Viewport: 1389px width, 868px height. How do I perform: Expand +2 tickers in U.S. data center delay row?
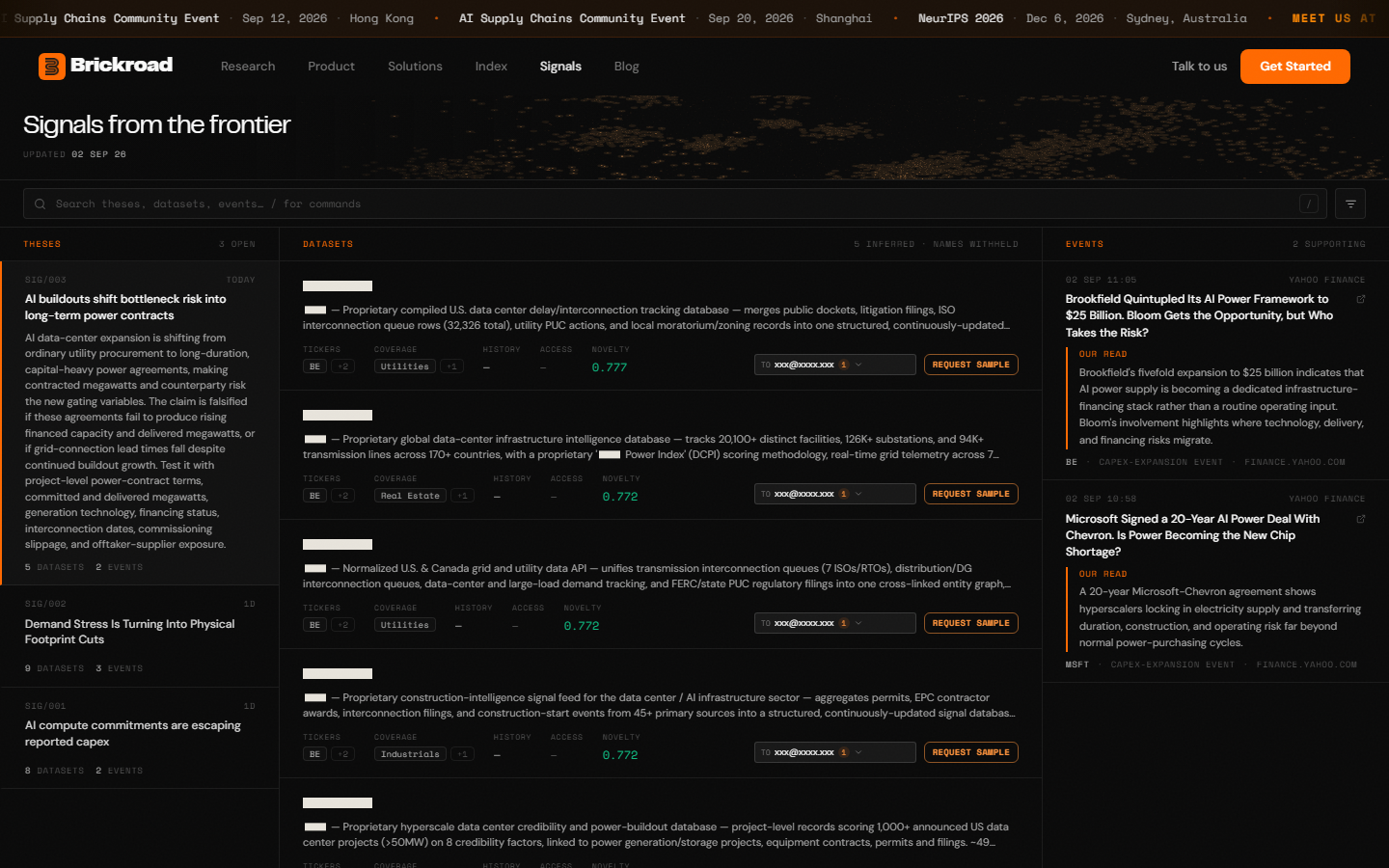342,366
